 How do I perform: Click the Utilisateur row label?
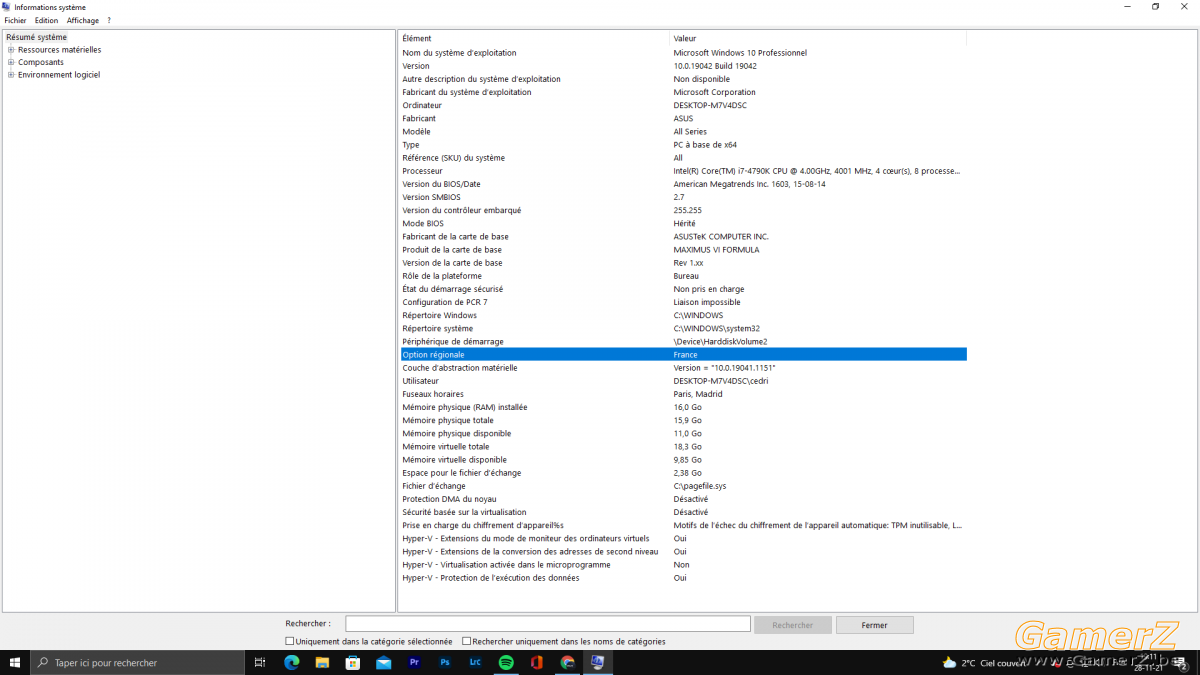tap(421, 381)
